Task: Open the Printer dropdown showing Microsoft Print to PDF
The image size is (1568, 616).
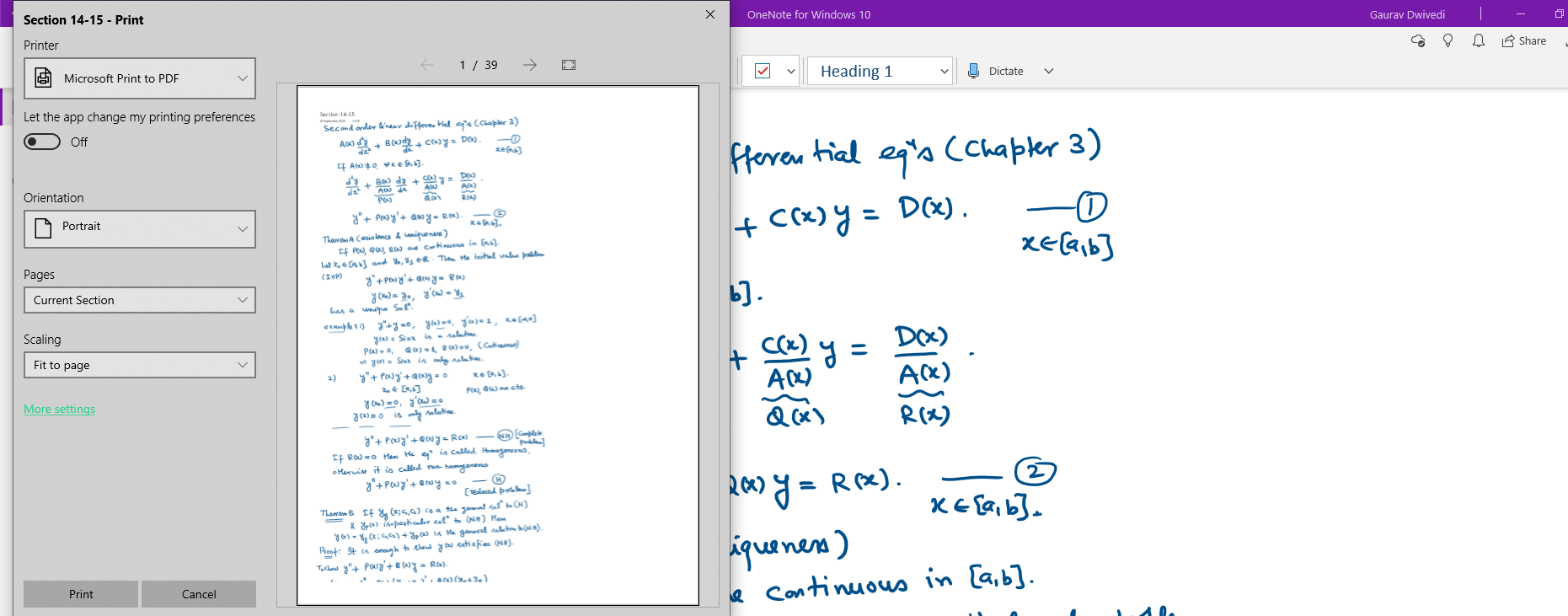Action: click(x=140, y=78)
